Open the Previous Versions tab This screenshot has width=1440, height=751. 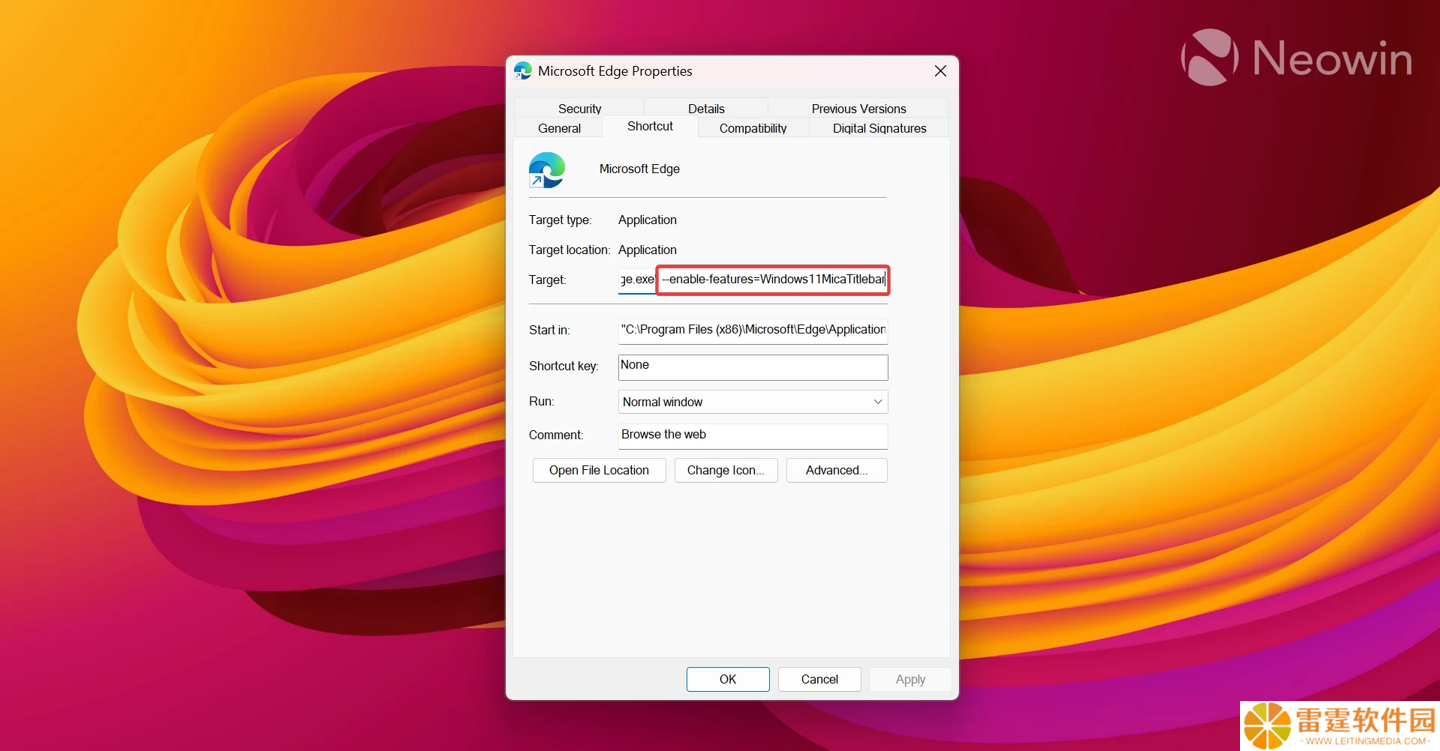tap(858, 108)
